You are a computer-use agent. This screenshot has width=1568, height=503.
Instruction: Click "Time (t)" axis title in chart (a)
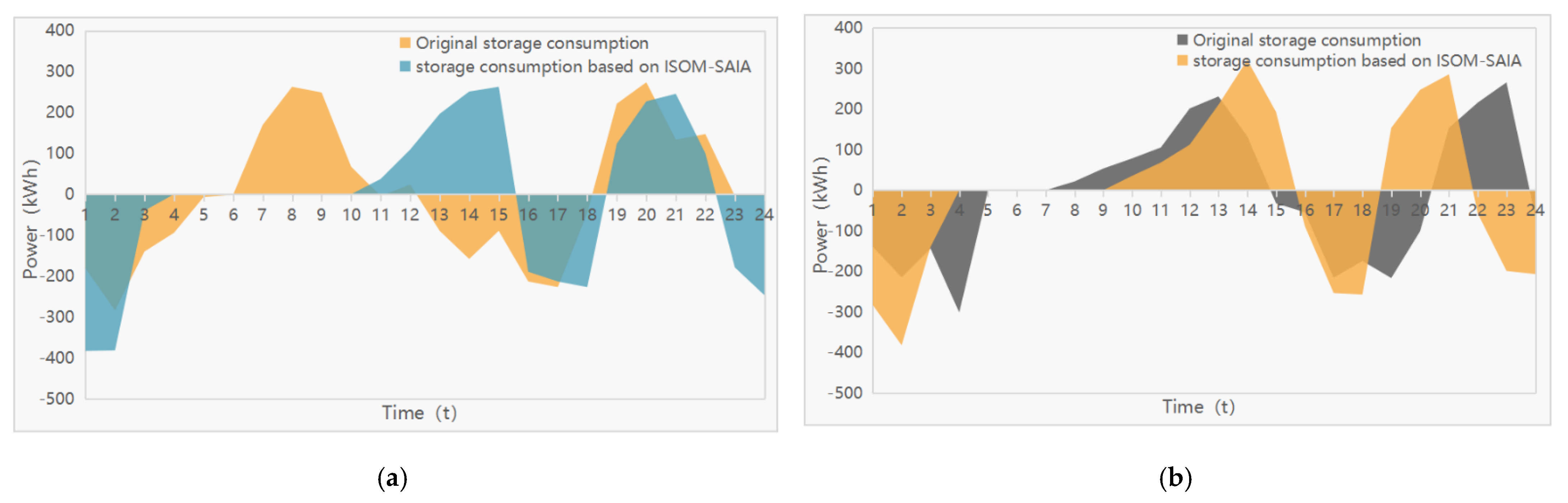pos(419,412)
